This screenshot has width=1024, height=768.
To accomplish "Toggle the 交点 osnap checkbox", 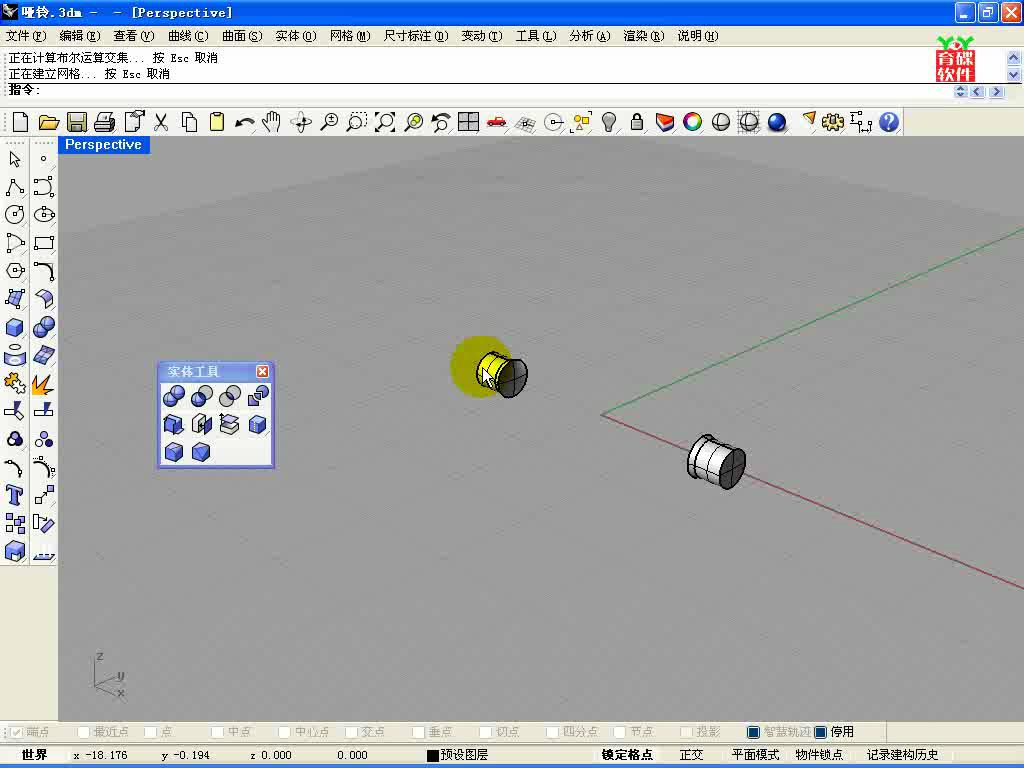I will (x=351, y=732).
